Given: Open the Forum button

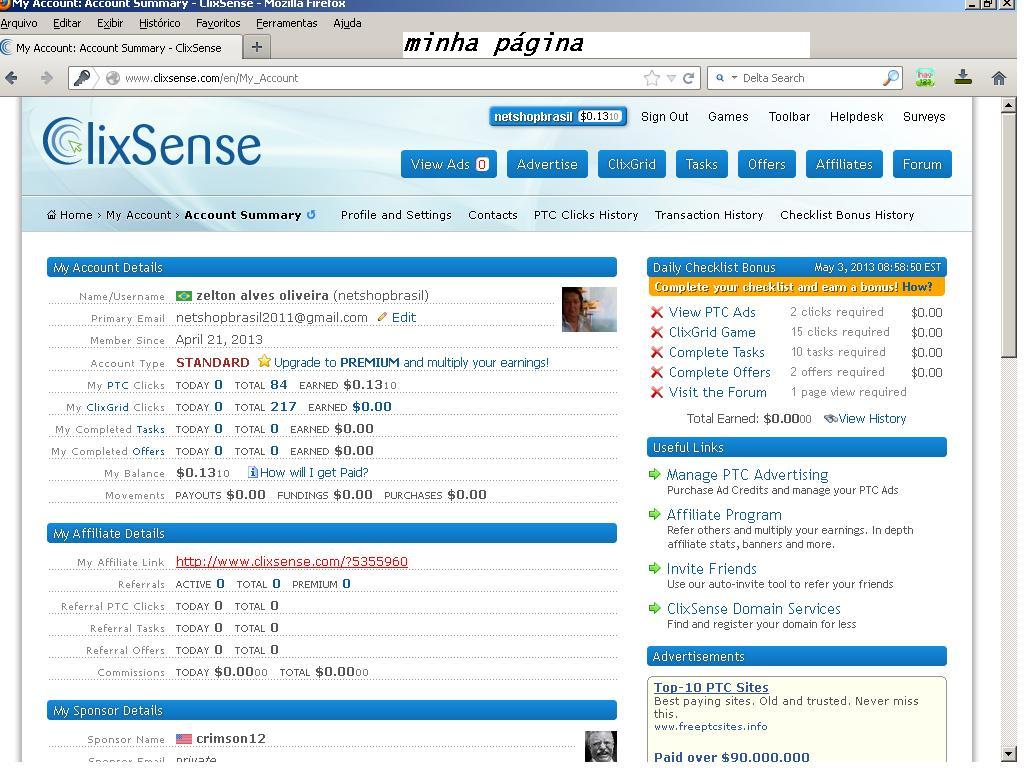Looking at the screenshot, I should click(922, 164).
